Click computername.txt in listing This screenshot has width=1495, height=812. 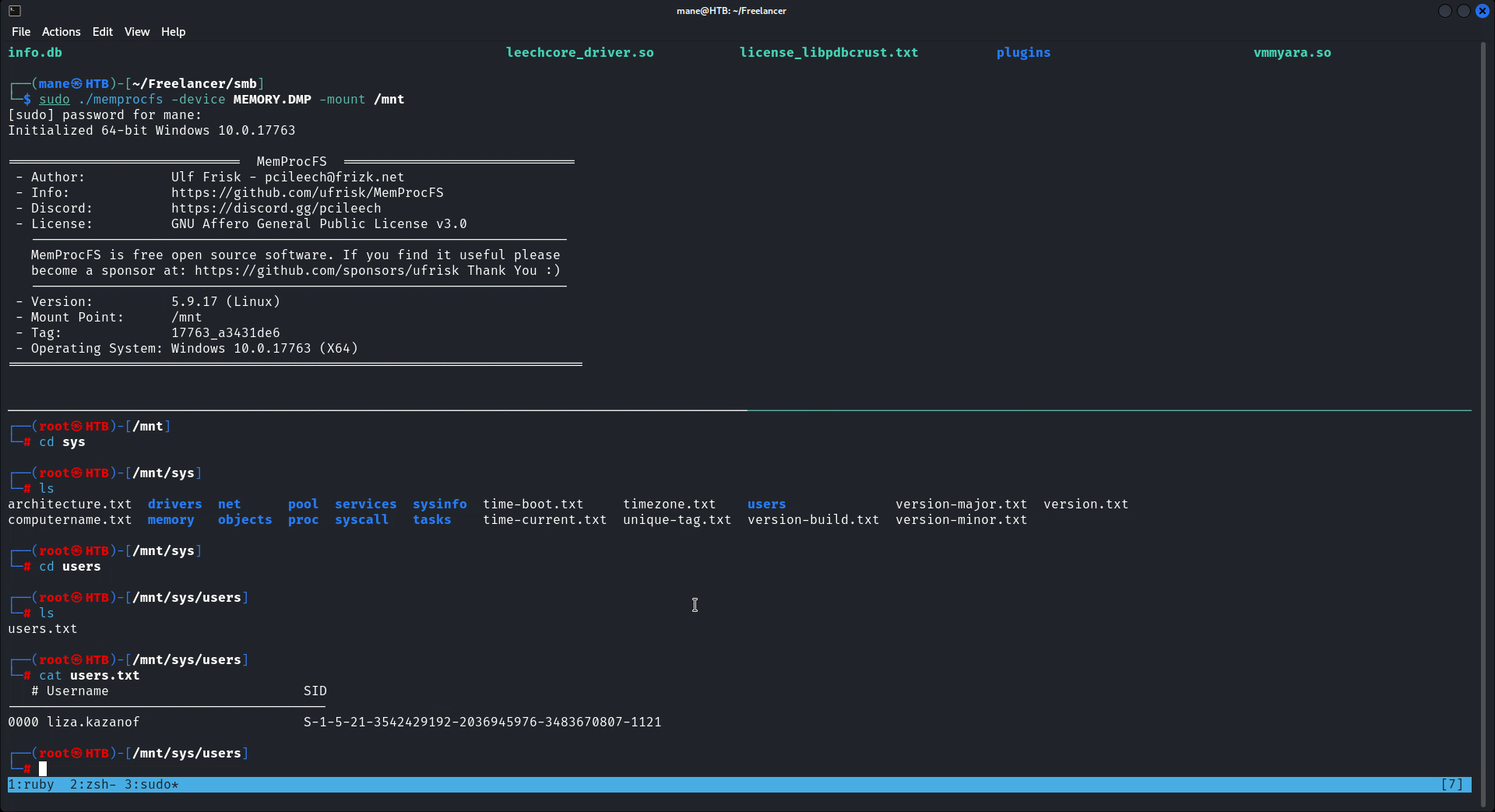[x=70, y=520]
